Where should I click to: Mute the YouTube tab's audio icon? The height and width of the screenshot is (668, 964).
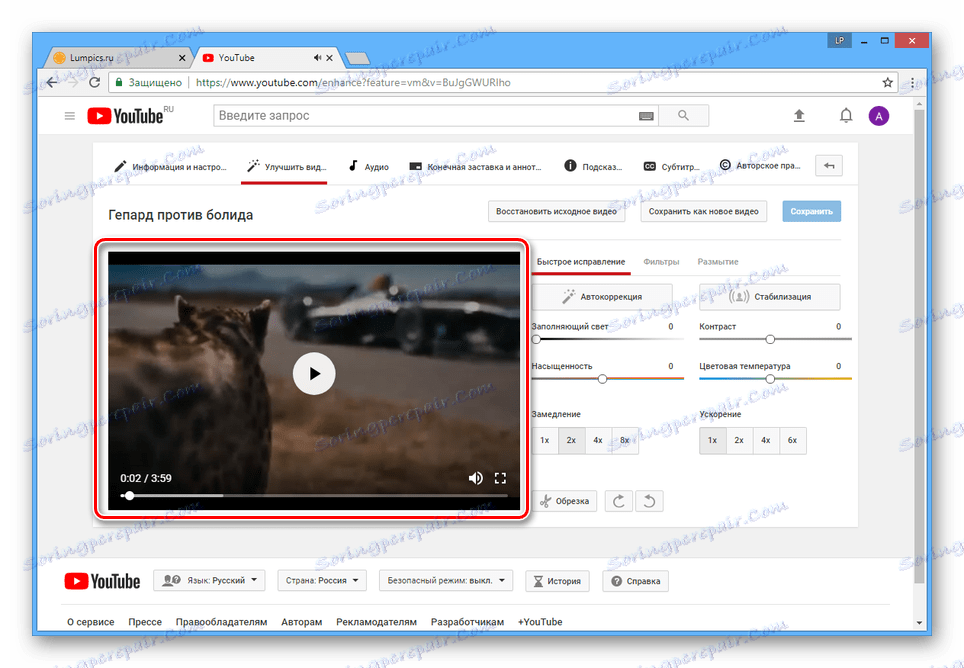(x=317, y=58)
